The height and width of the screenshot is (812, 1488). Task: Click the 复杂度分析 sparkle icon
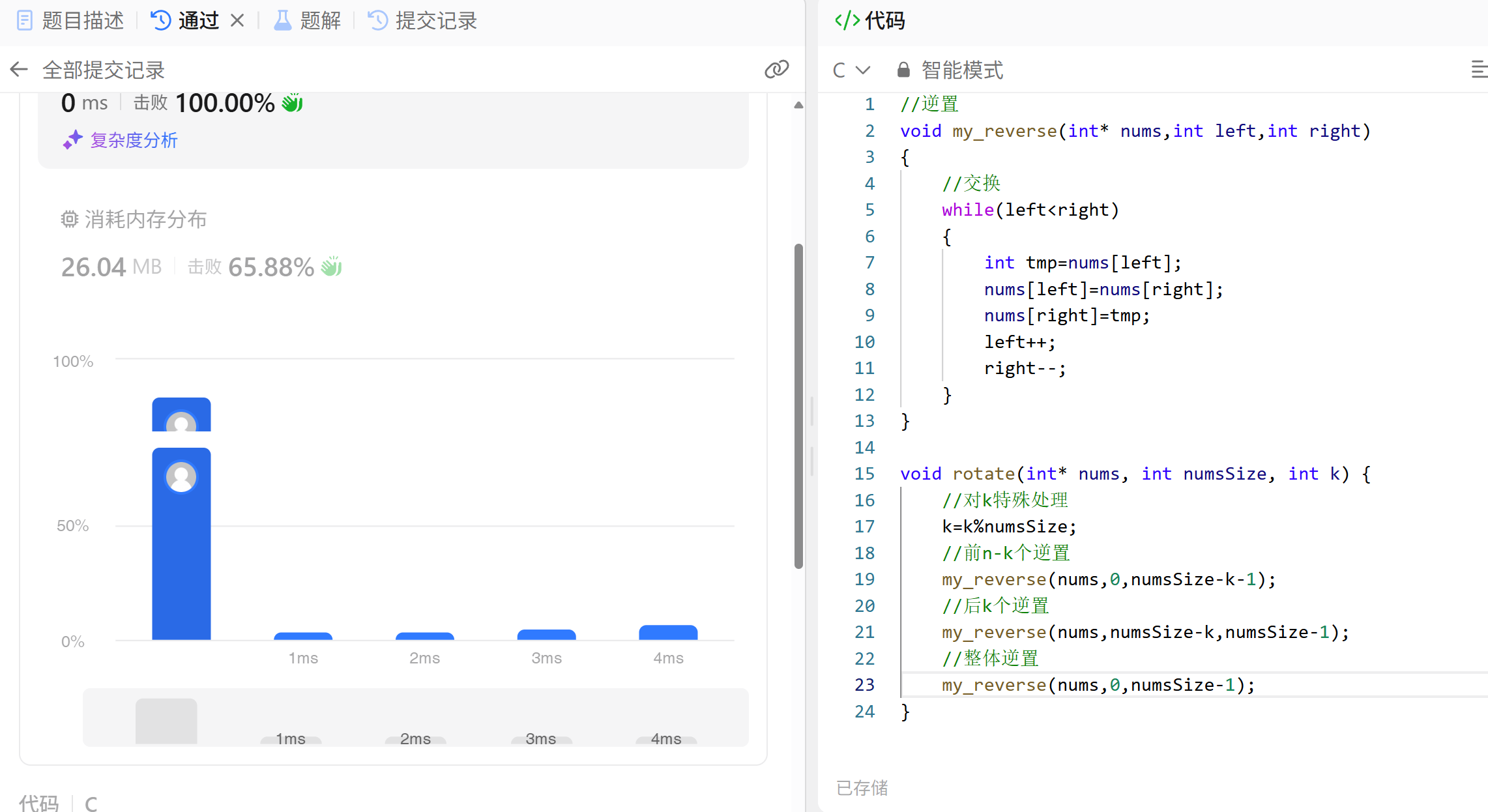72,139
